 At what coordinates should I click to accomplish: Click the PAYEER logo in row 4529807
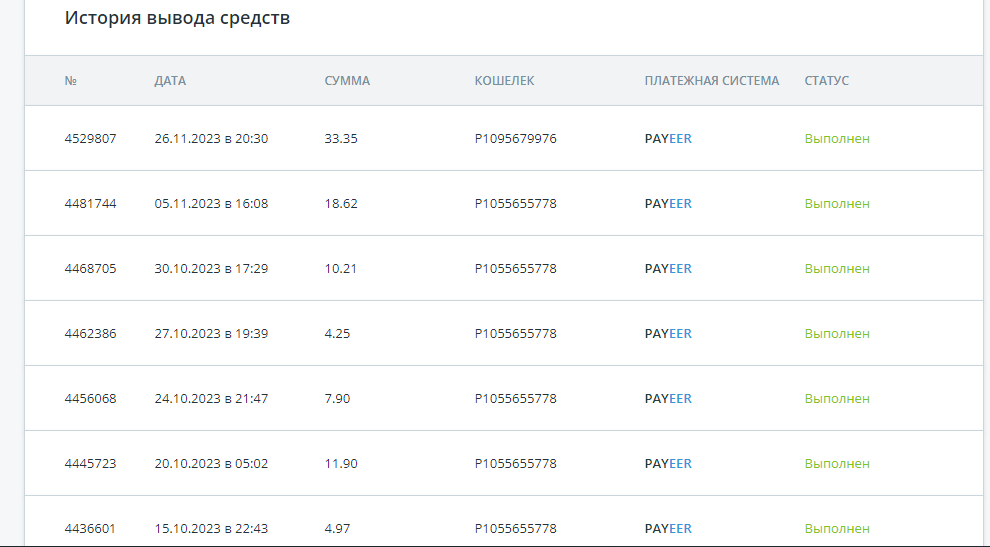(668, 138)
